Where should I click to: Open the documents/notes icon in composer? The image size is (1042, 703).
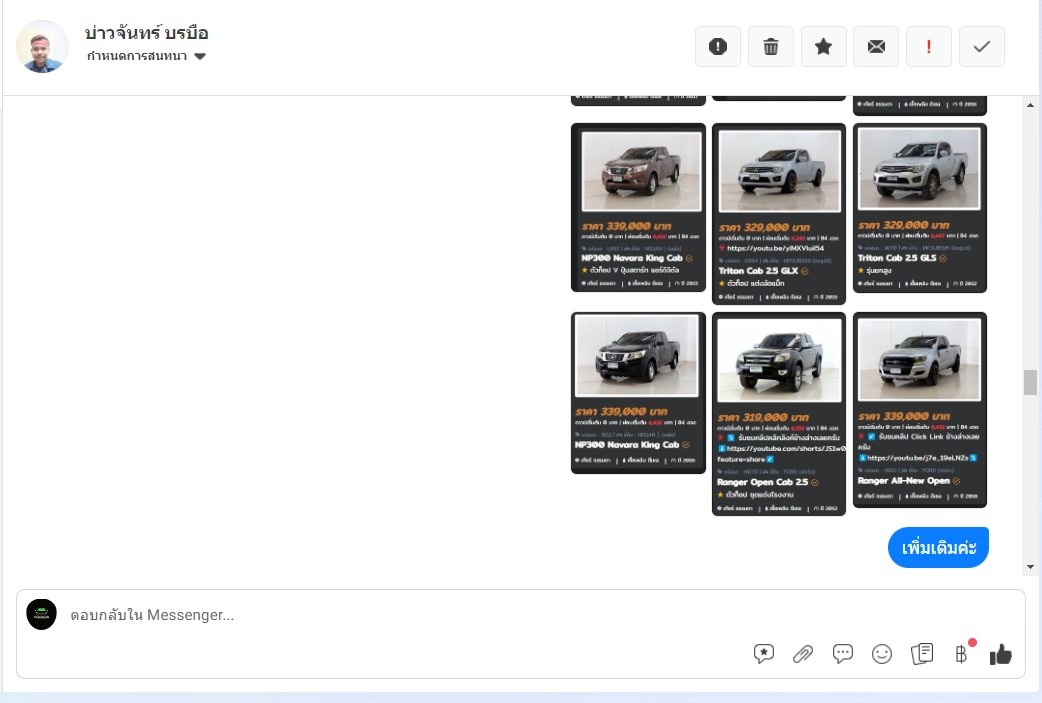922,654
